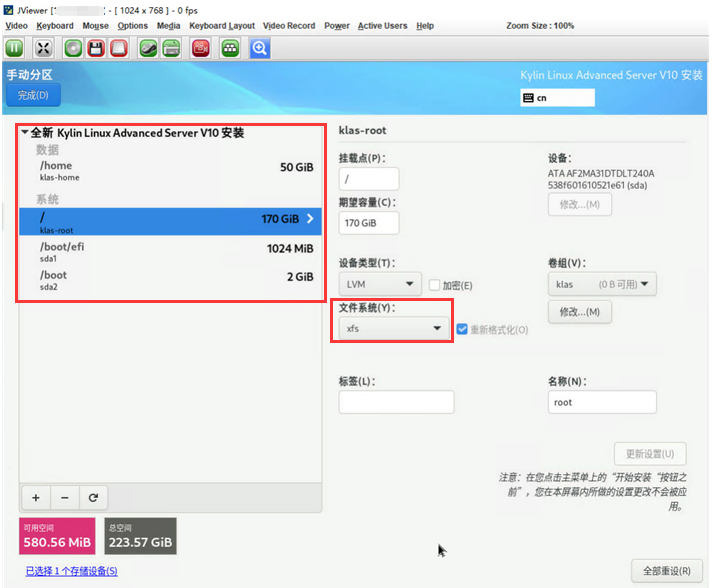Select the /boot/efi sda1 partition row

pyautogui.click(x=170, y=251)
